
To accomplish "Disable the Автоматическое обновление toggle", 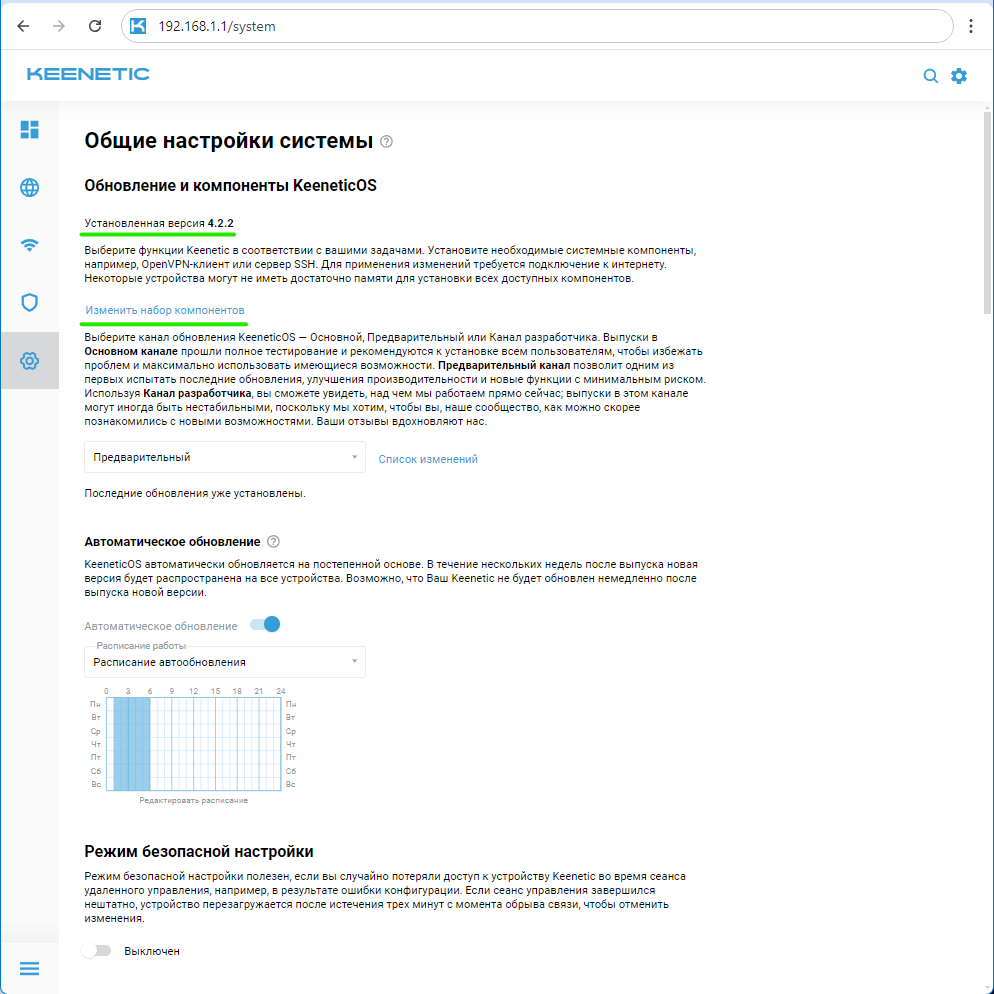I will click(x=265, y=625).
